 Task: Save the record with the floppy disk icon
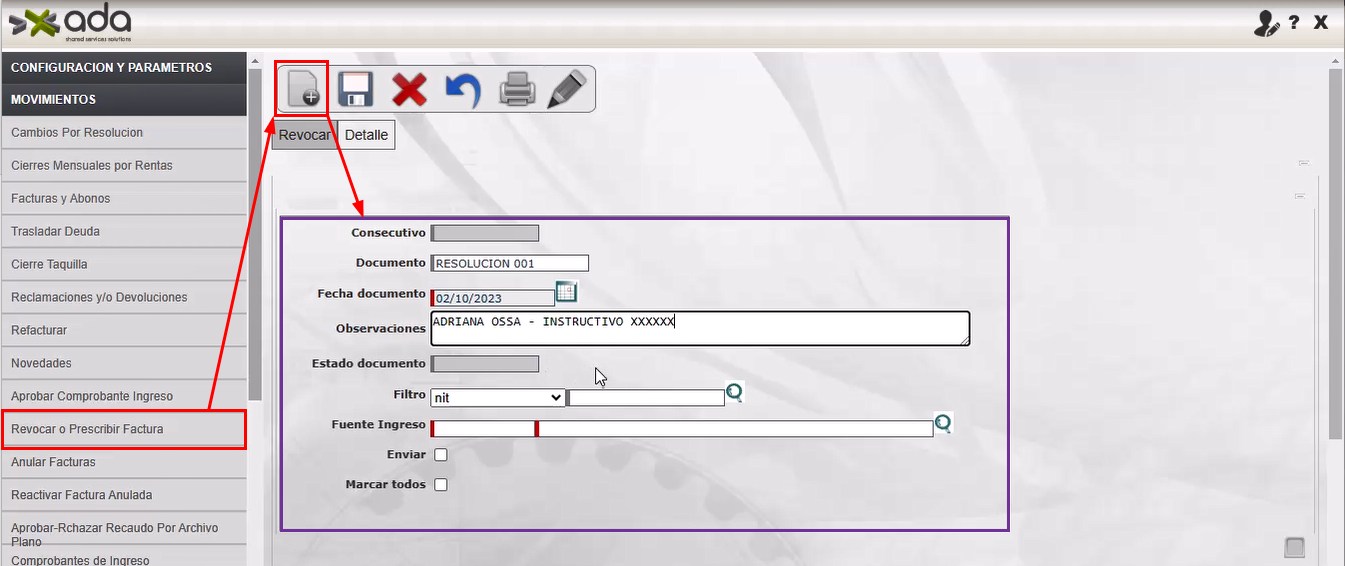[356, 89]
